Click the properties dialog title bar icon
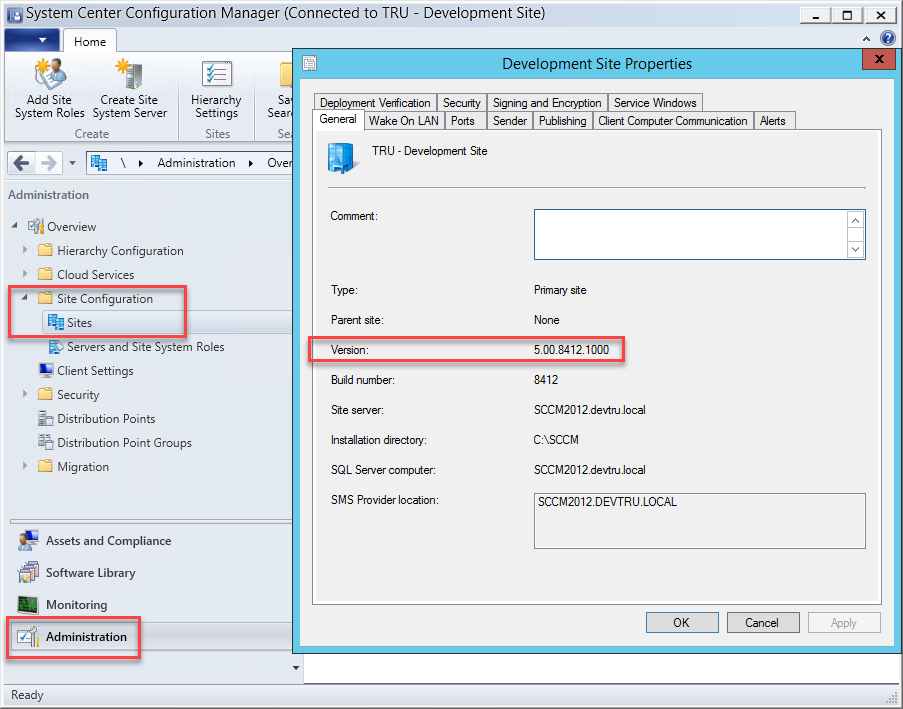The image size is (903, 709). (310, 63)
